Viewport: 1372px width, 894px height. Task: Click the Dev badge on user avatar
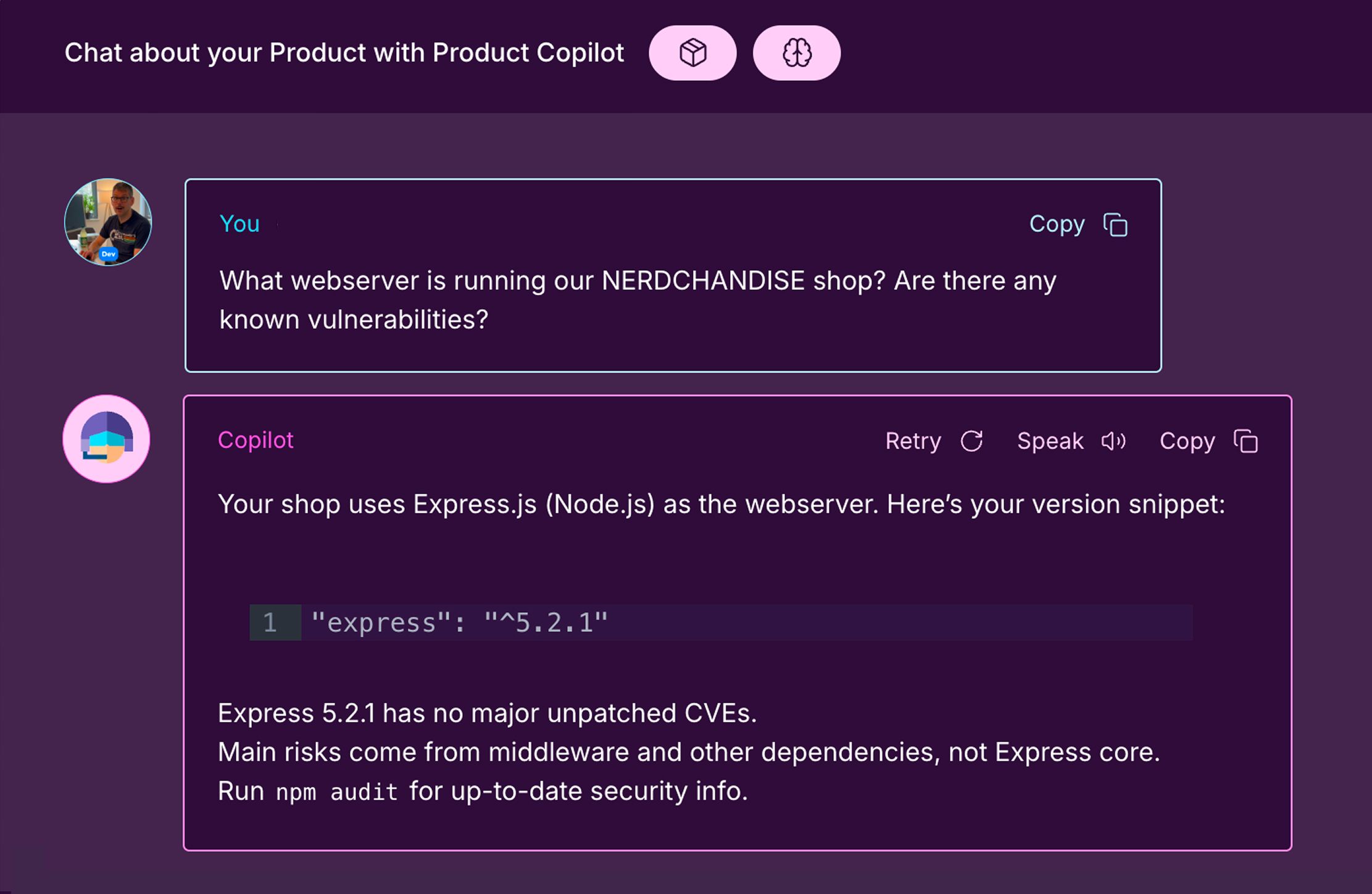[x=109, y=254]
